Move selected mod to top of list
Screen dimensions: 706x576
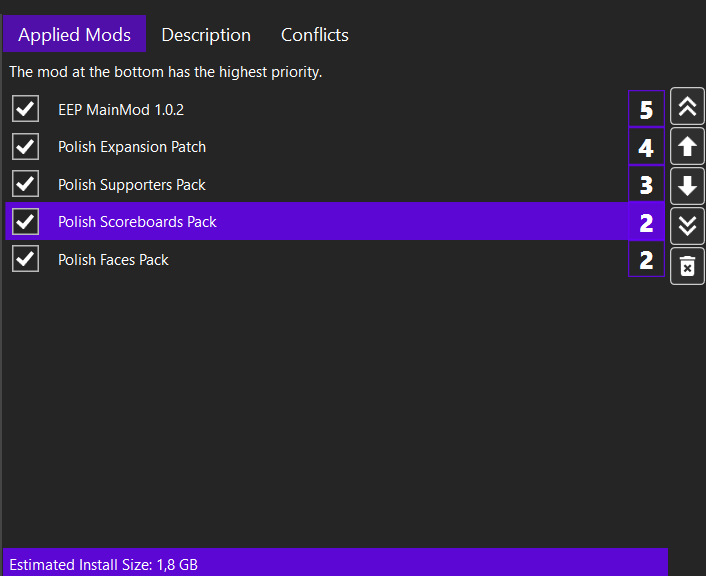pyautogui.click(x=687, y=108)
